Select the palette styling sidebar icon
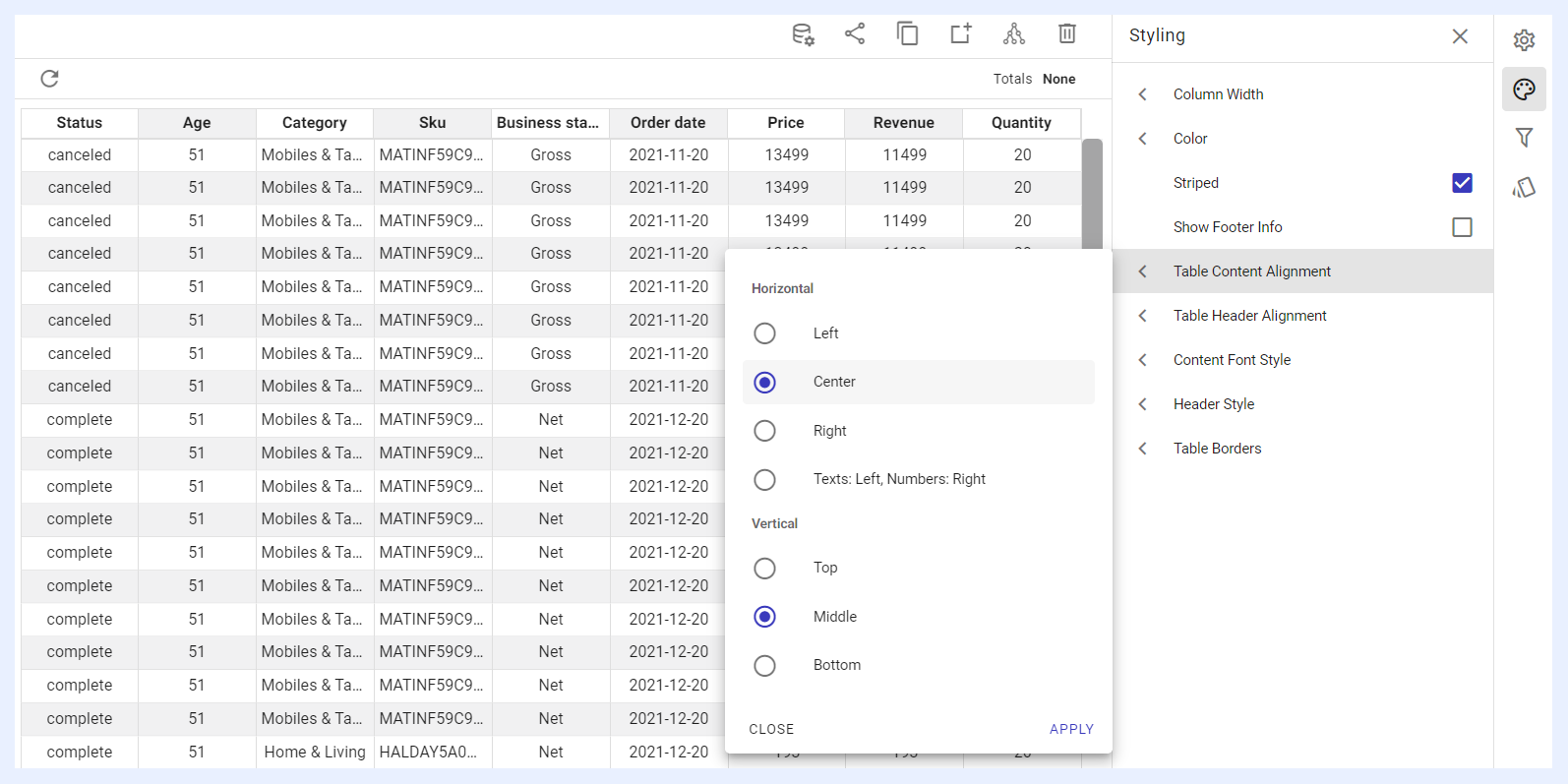 1524,90
